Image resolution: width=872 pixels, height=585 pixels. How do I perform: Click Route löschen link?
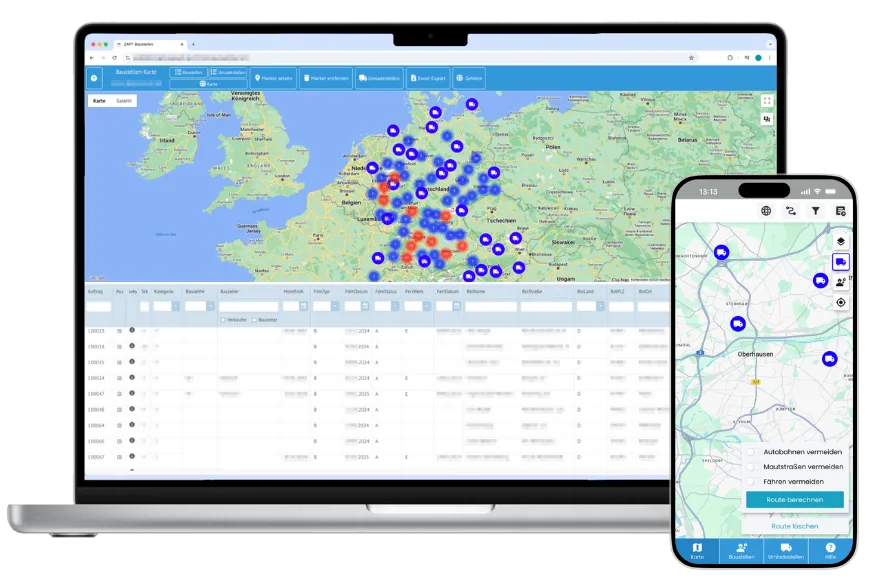coord(794,526)
